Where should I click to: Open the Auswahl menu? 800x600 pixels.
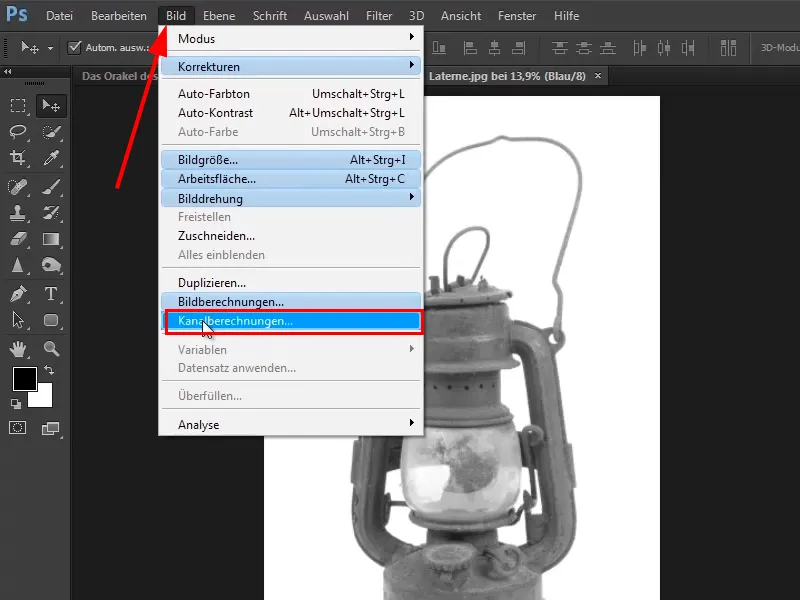point(326,16)
